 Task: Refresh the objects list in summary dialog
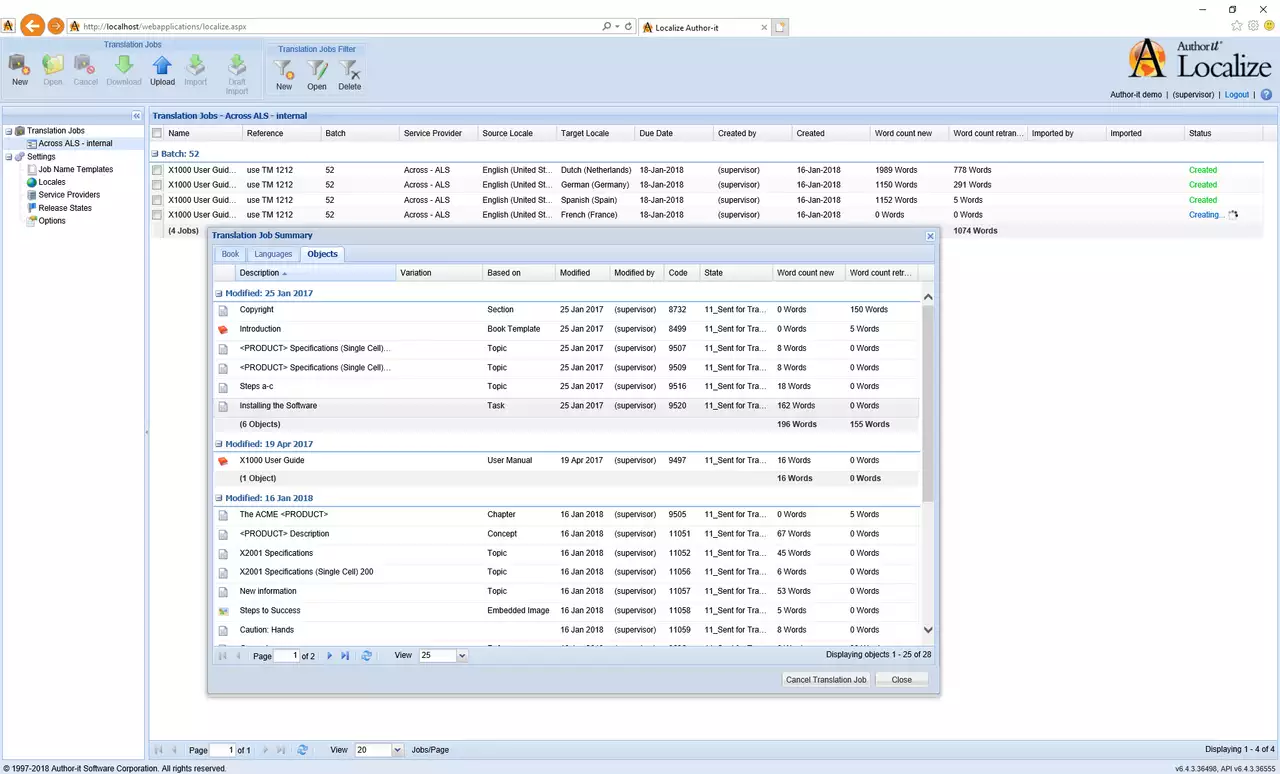point(367,656)
